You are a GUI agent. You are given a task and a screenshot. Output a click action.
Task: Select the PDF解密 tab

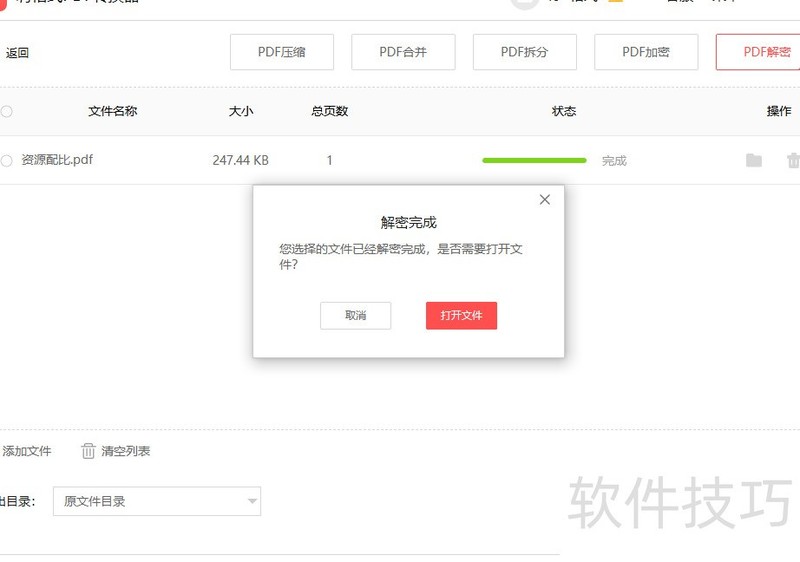758,52
